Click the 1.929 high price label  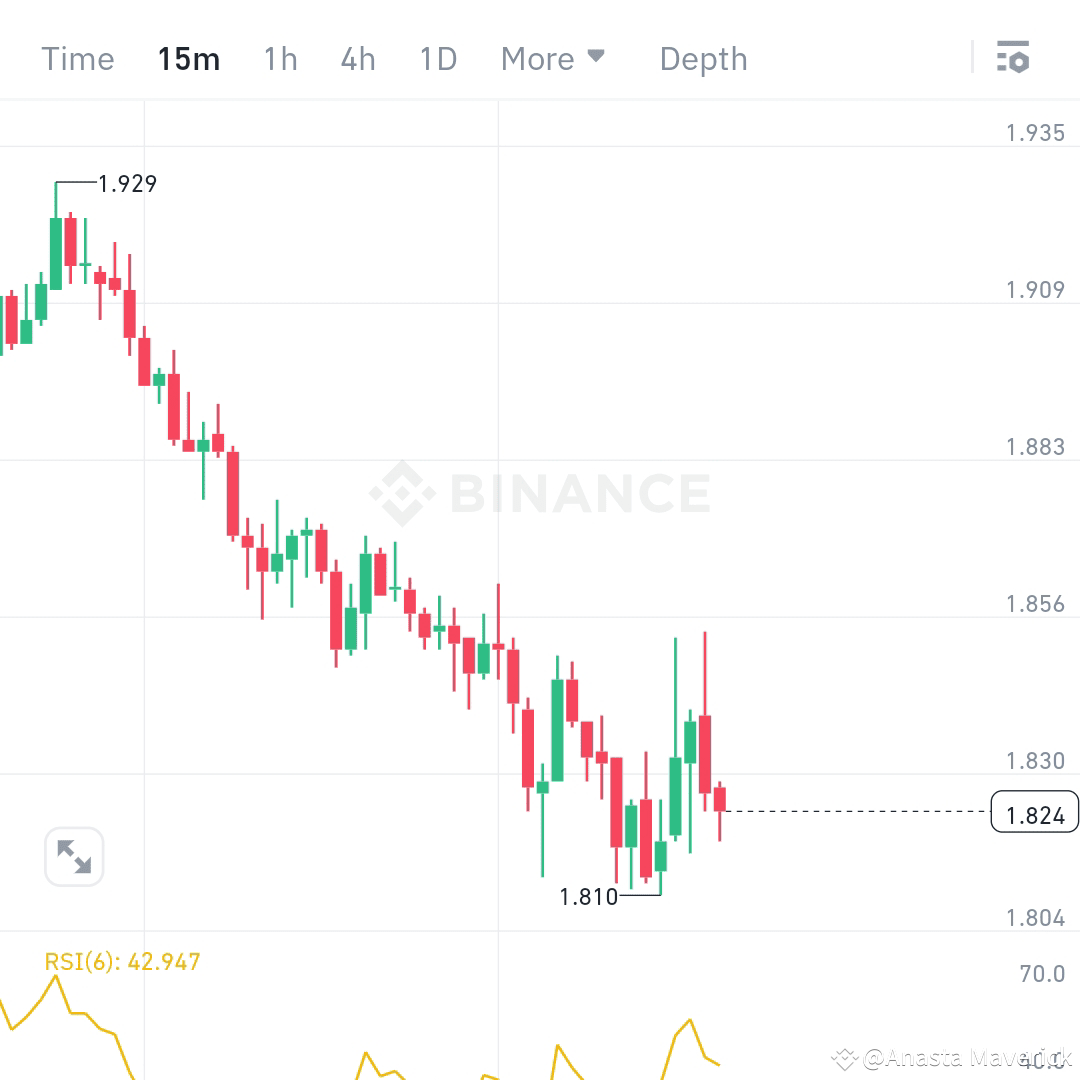point(127,184)
